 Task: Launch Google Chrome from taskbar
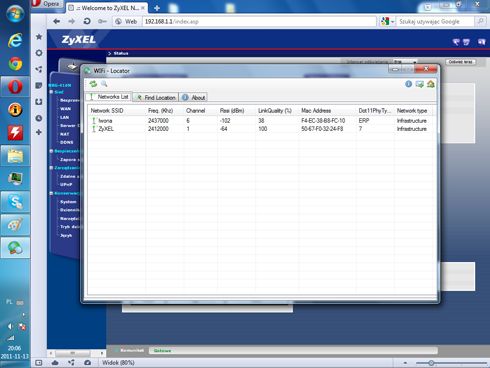[15, 63]
